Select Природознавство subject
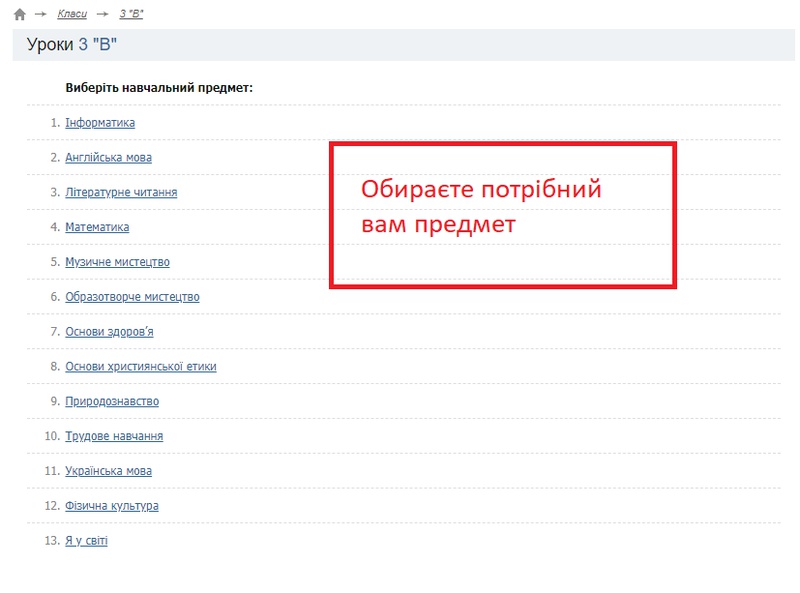 (112, 401)
